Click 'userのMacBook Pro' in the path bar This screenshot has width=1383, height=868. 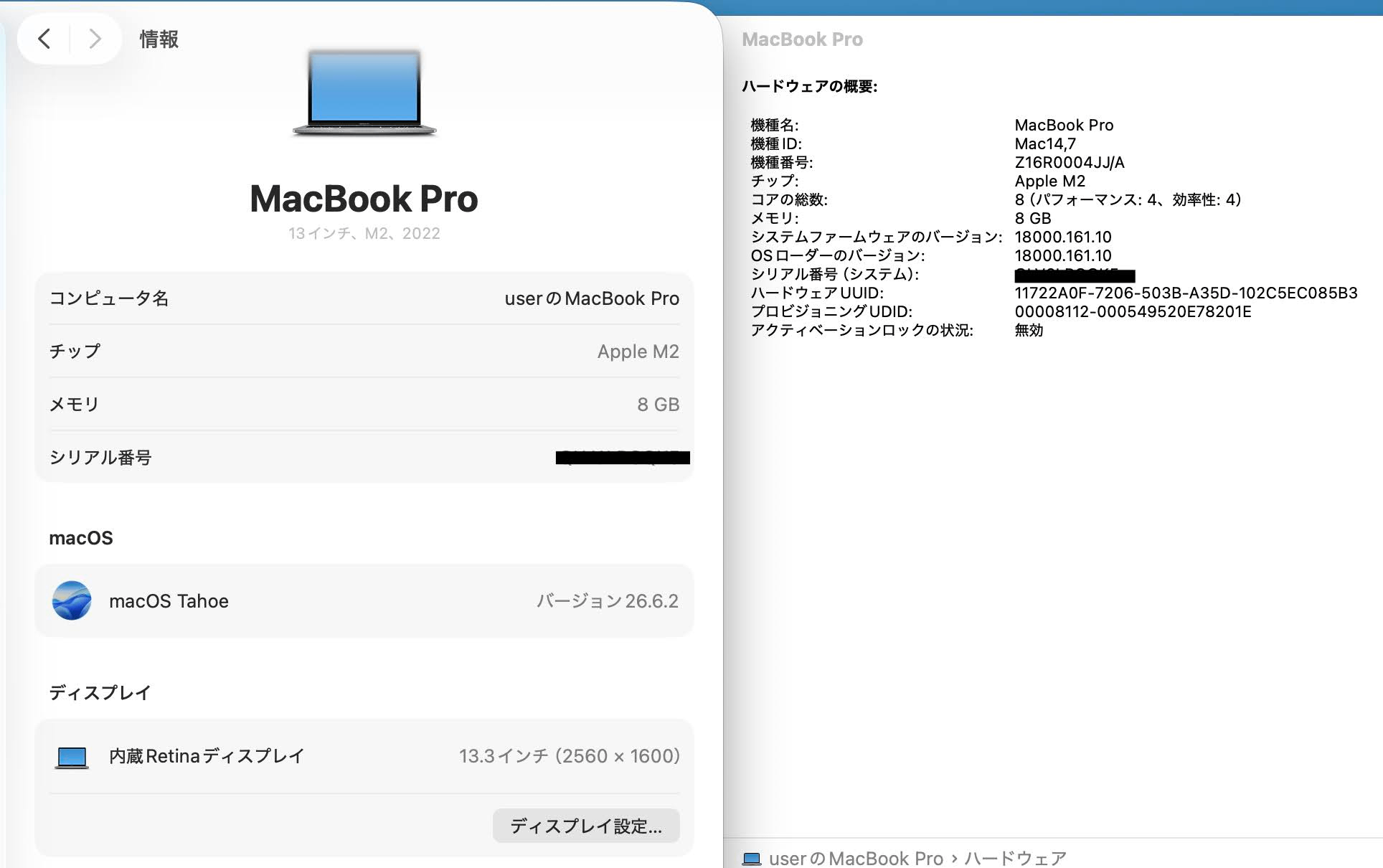pos(856,859)
